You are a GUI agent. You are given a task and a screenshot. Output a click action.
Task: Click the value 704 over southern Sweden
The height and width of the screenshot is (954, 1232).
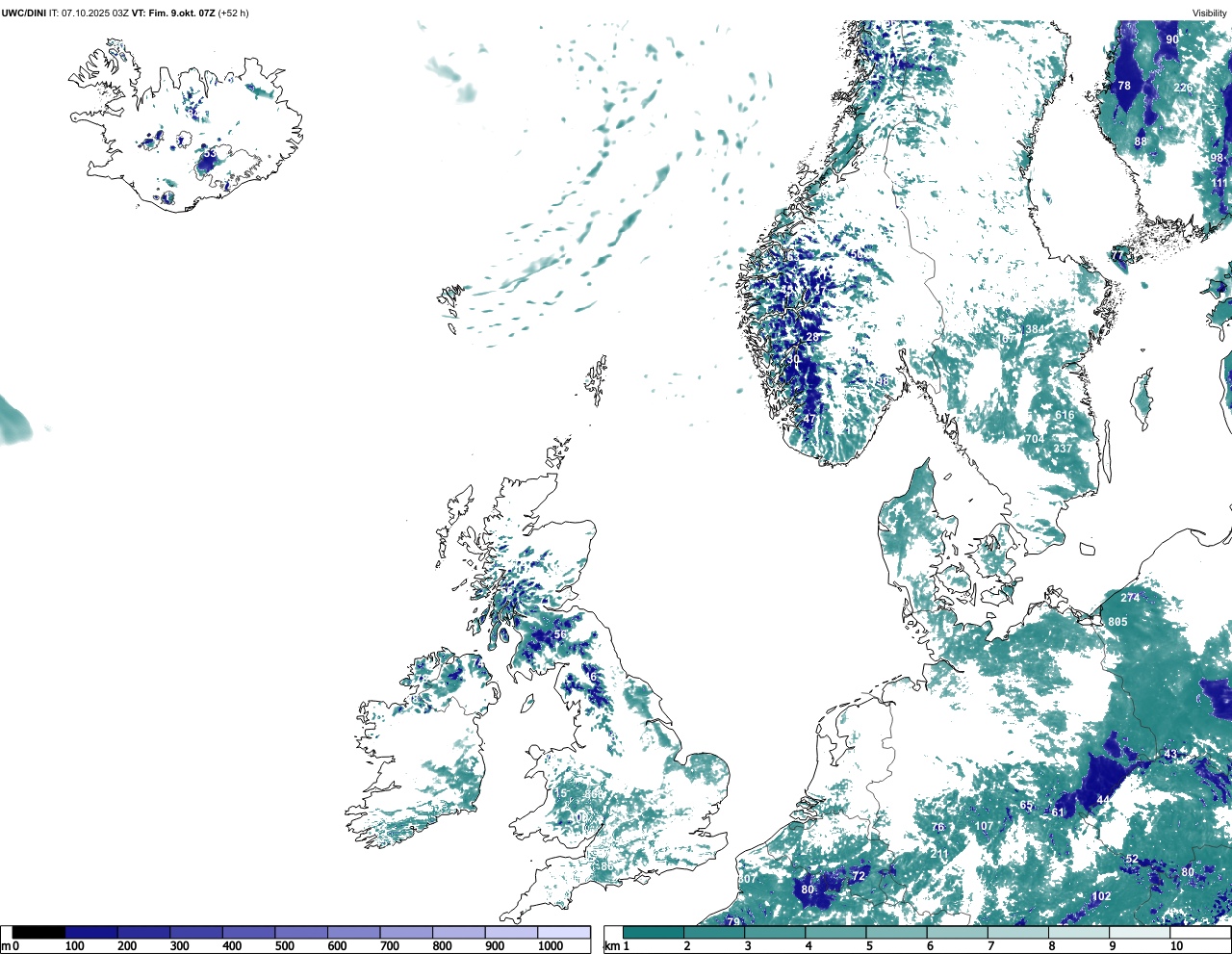point(1034,439)
